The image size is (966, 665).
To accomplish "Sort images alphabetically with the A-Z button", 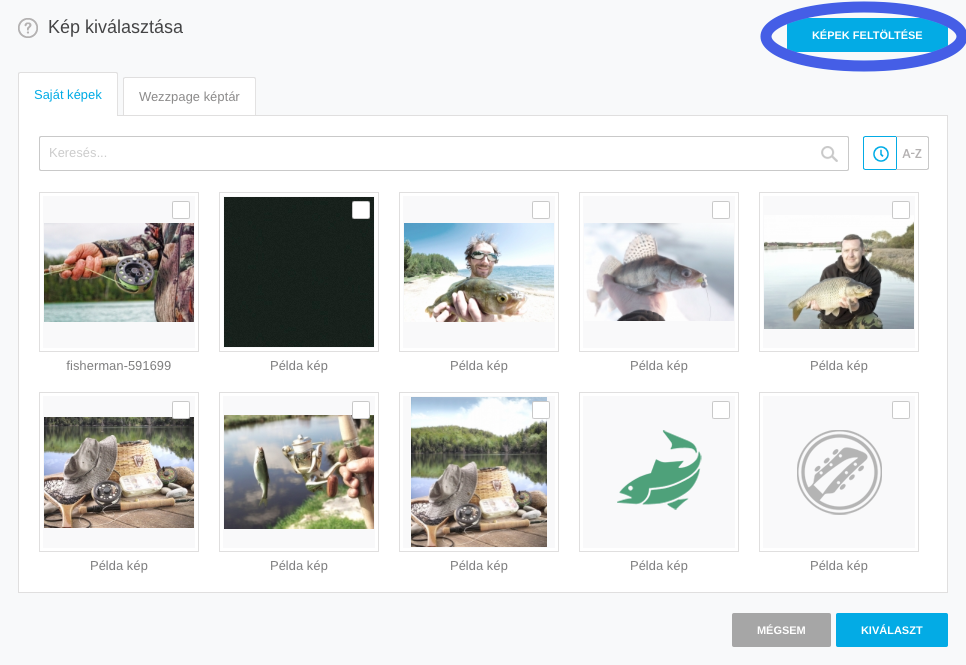I will tap(912, 153).
